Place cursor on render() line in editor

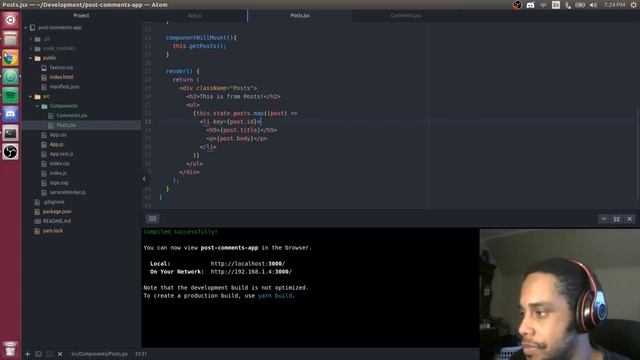point(182,71)
